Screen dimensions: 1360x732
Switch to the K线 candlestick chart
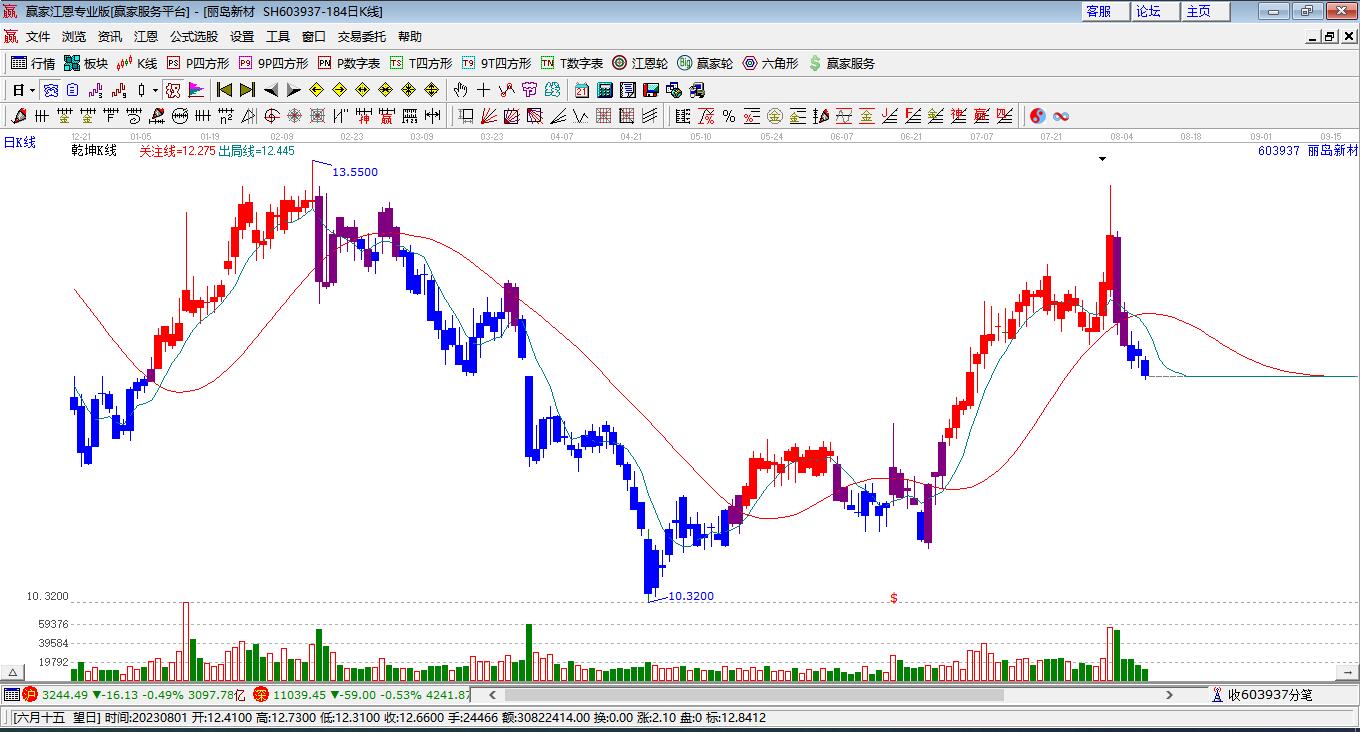click(x=137, y=63)
